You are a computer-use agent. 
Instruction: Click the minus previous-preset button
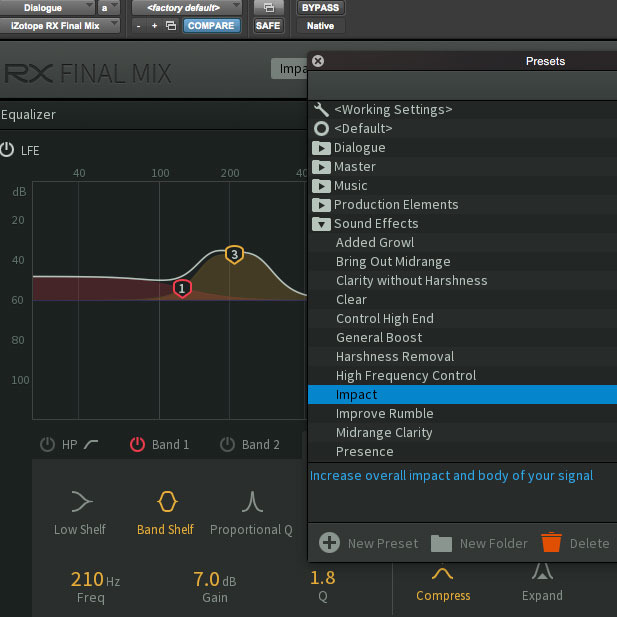pyautogui.click(x=139, y=26)
